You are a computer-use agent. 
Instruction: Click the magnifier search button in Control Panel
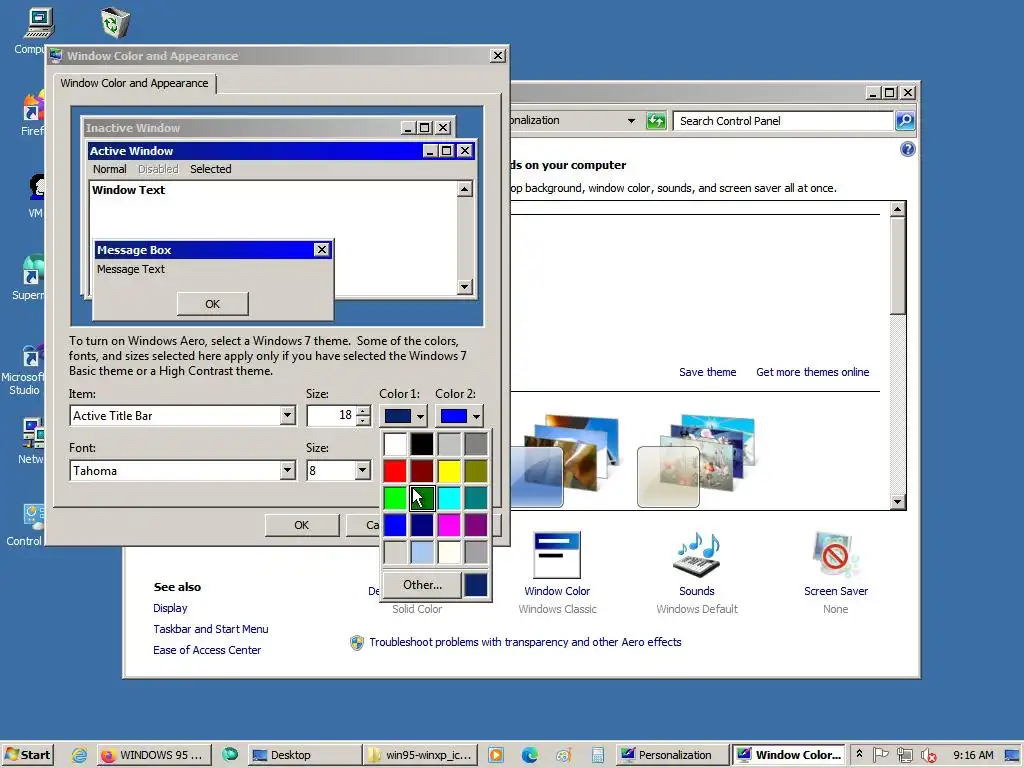905,121
